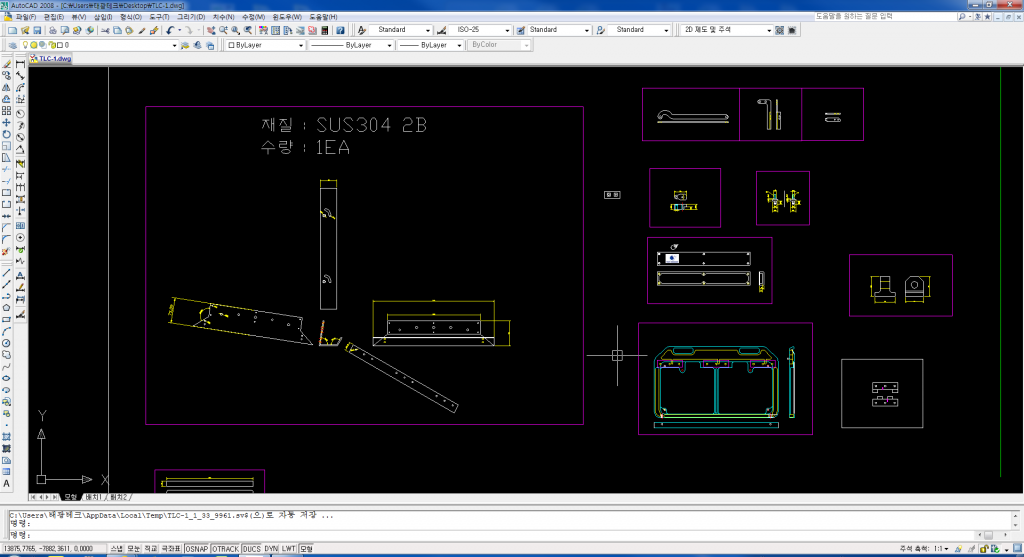This screenshot has width=1024, height=557.
Task: Click the Erase tool icon
Action: coord(7,64)
